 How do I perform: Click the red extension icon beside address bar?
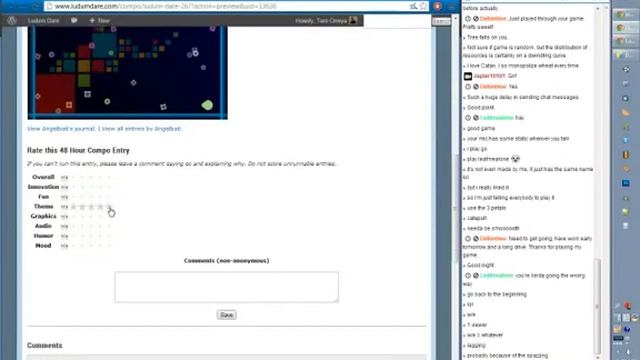(438, 6)
